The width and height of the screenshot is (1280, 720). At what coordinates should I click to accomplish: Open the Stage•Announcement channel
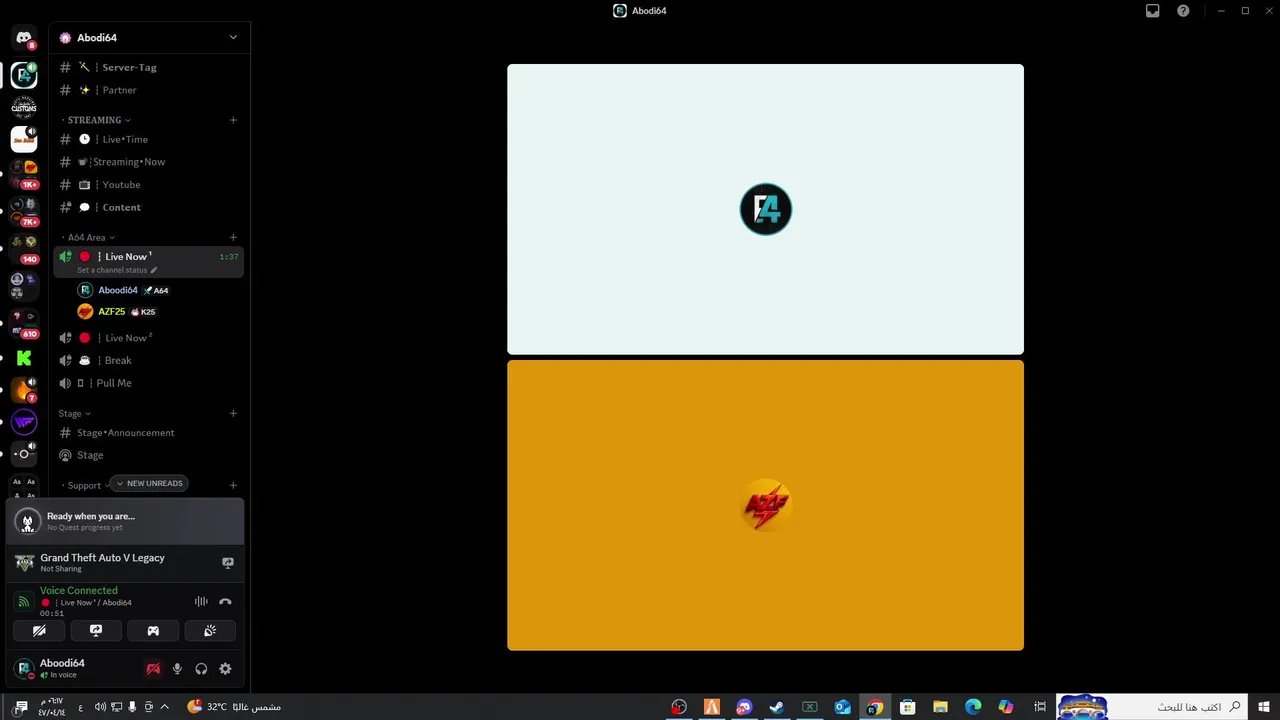[x=148, y=433]
